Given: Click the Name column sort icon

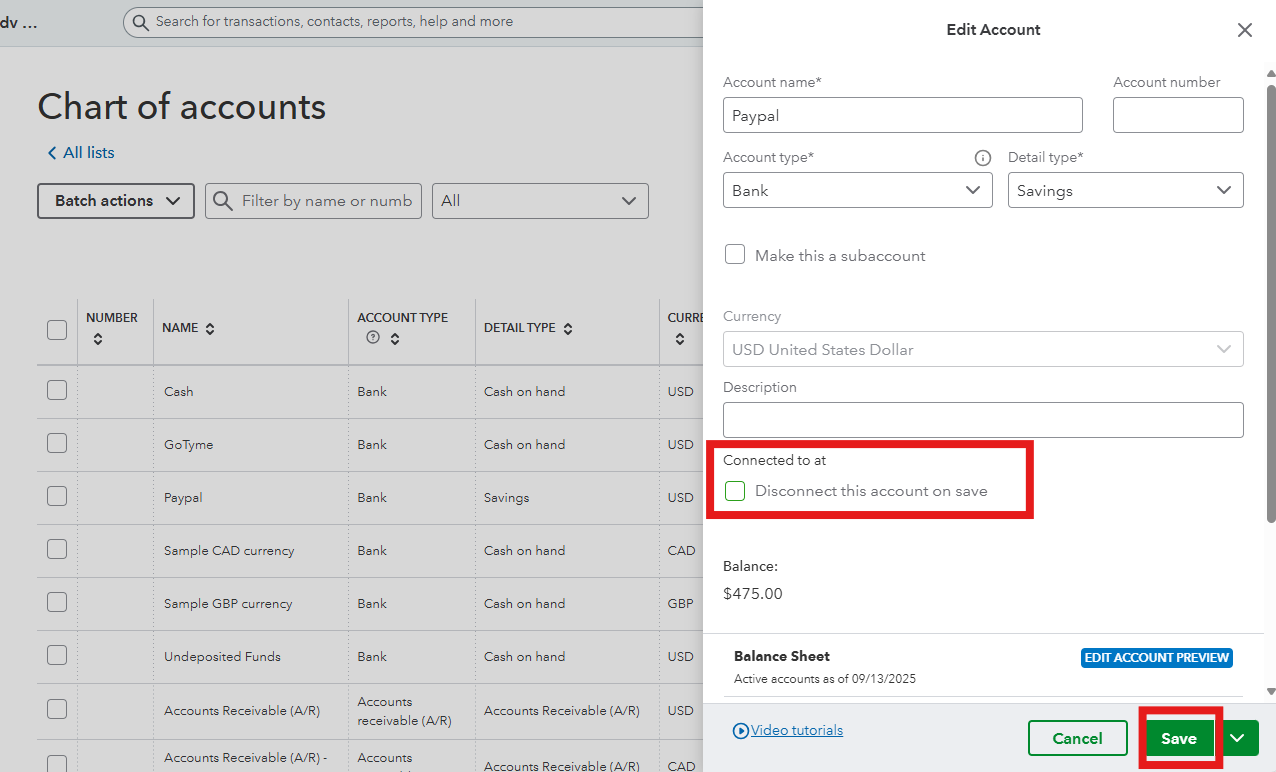Looking at the screenshot, I should (210, 328).
